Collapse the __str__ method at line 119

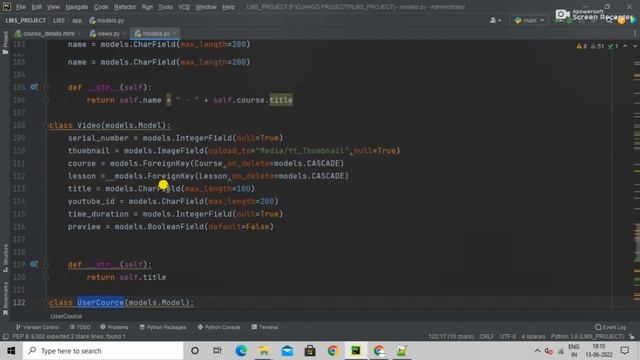46,264
